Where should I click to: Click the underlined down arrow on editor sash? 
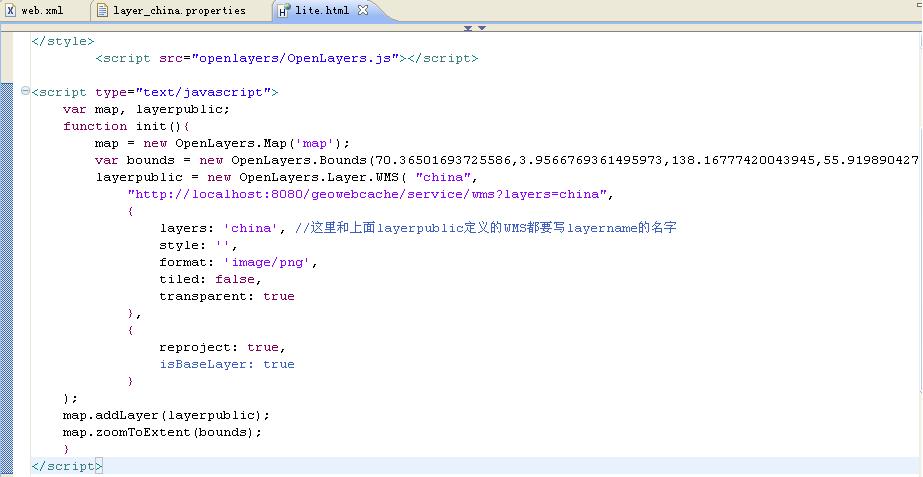pos(468,28)
